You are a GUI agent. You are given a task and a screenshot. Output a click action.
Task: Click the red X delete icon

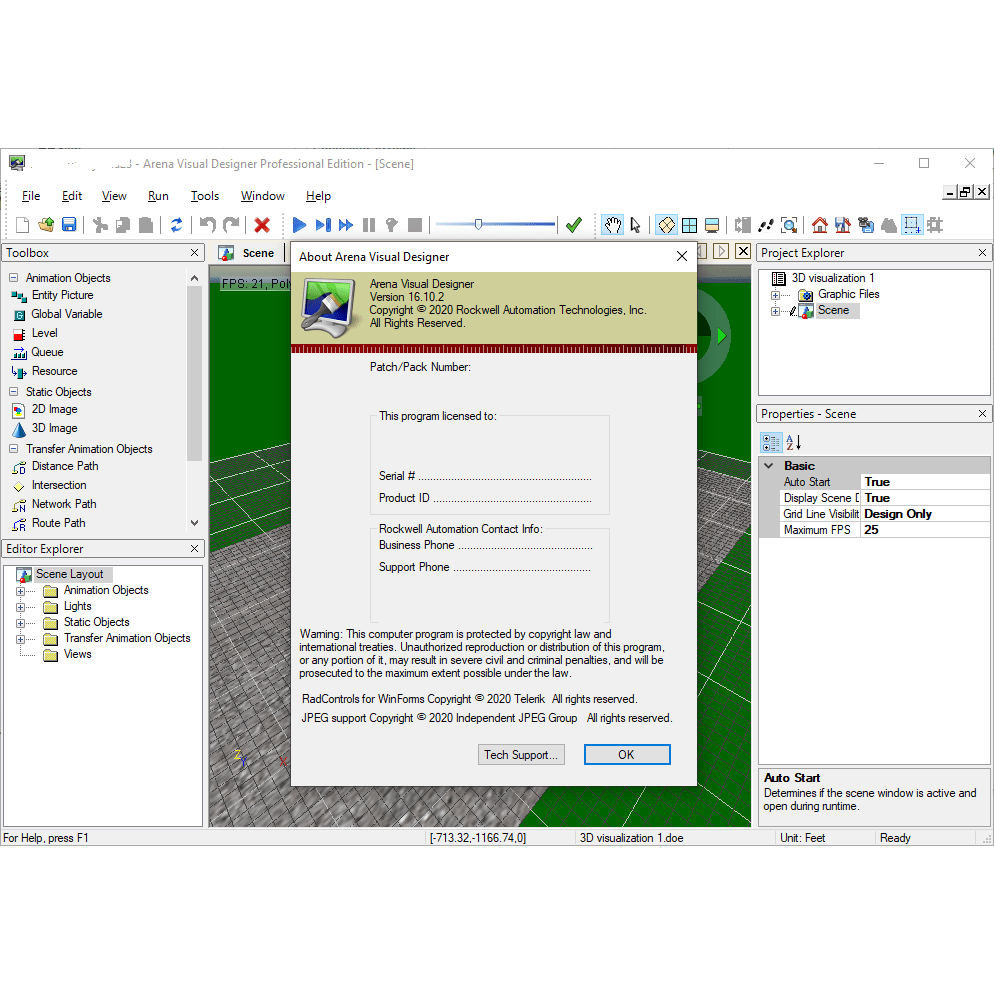[262, 225]
